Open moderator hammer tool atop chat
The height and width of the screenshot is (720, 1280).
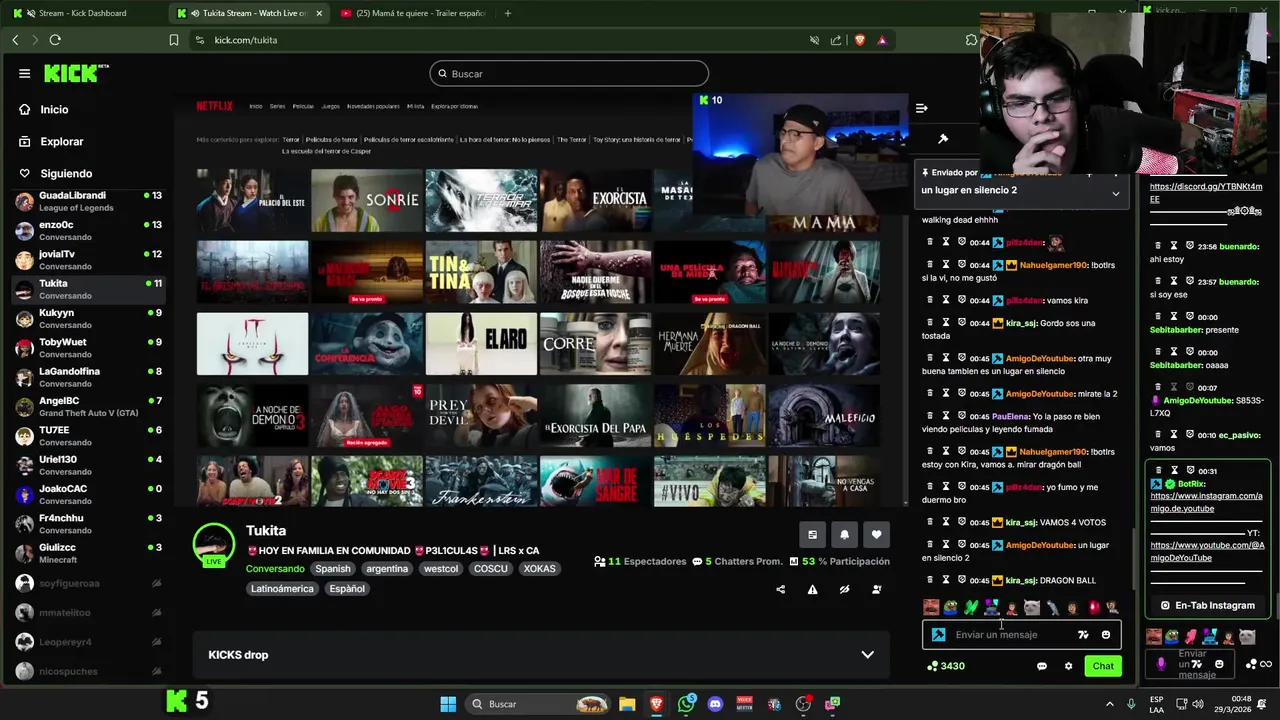pos(943,139)
